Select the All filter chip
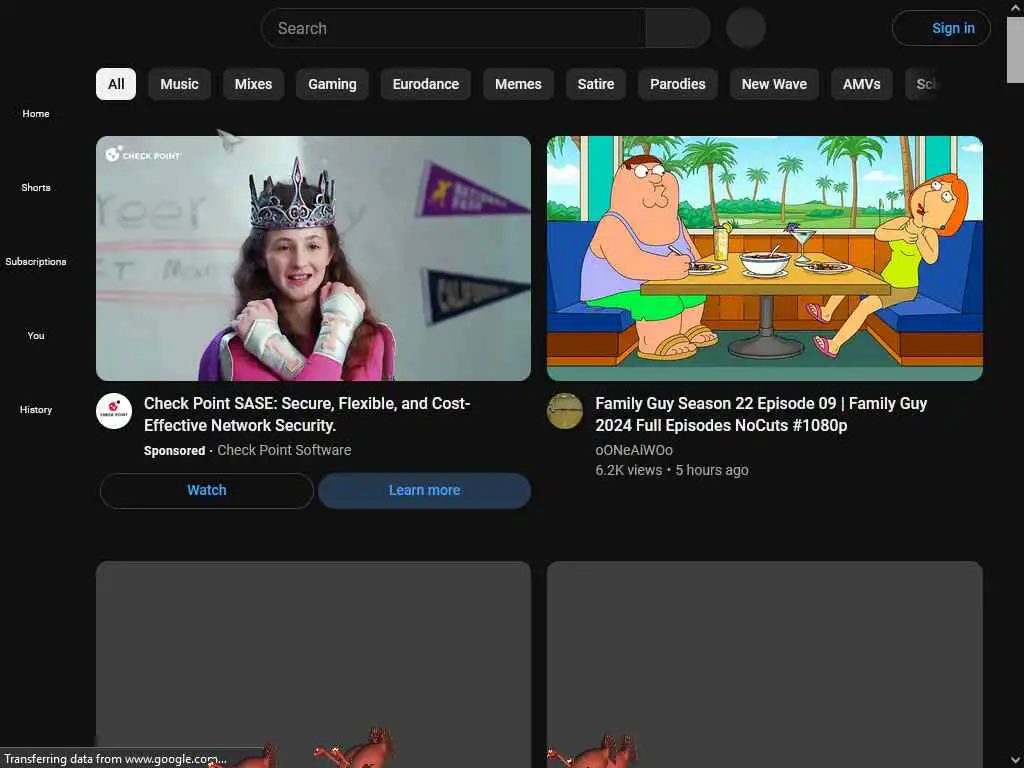This screenshot has width=1024, height=768. click(116, 84)
